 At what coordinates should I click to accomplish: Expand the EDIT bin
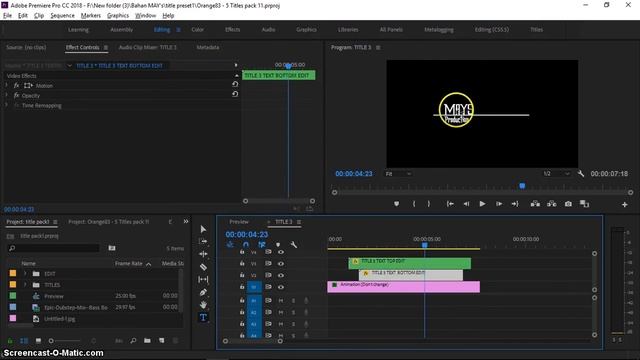tap(25, 273)
